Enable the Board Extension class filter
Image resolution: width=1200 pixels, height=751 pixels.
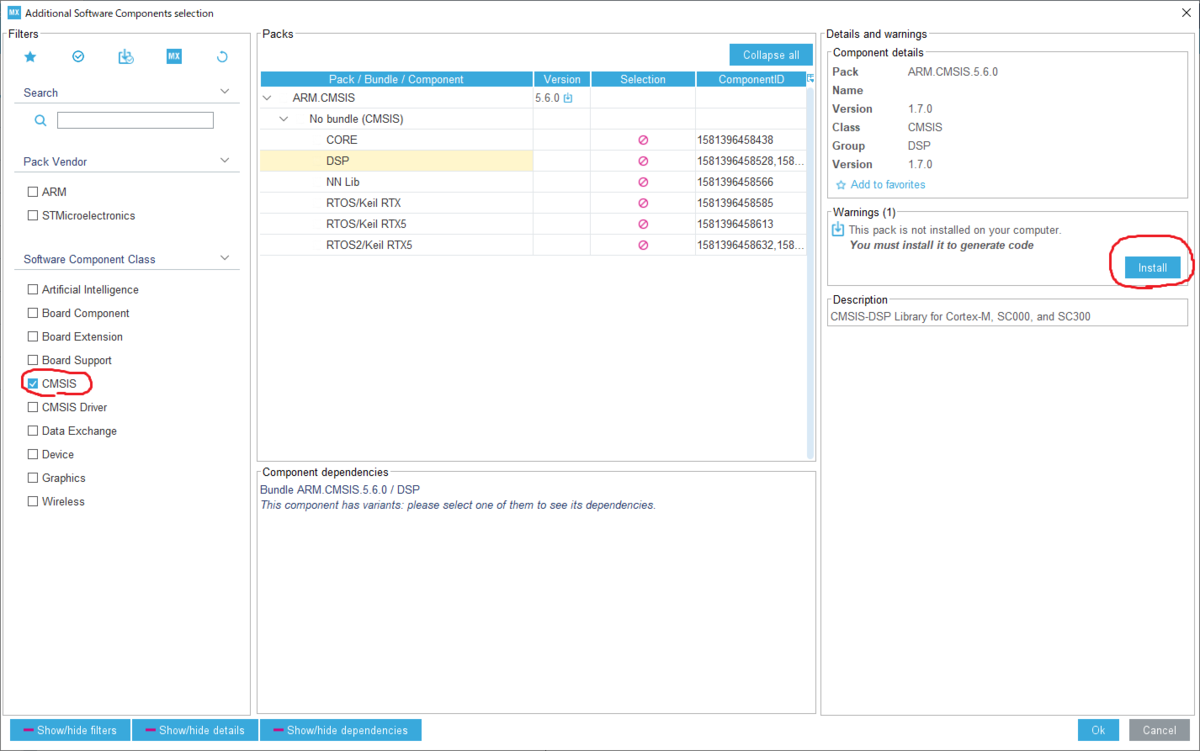[x=33, y=337]
